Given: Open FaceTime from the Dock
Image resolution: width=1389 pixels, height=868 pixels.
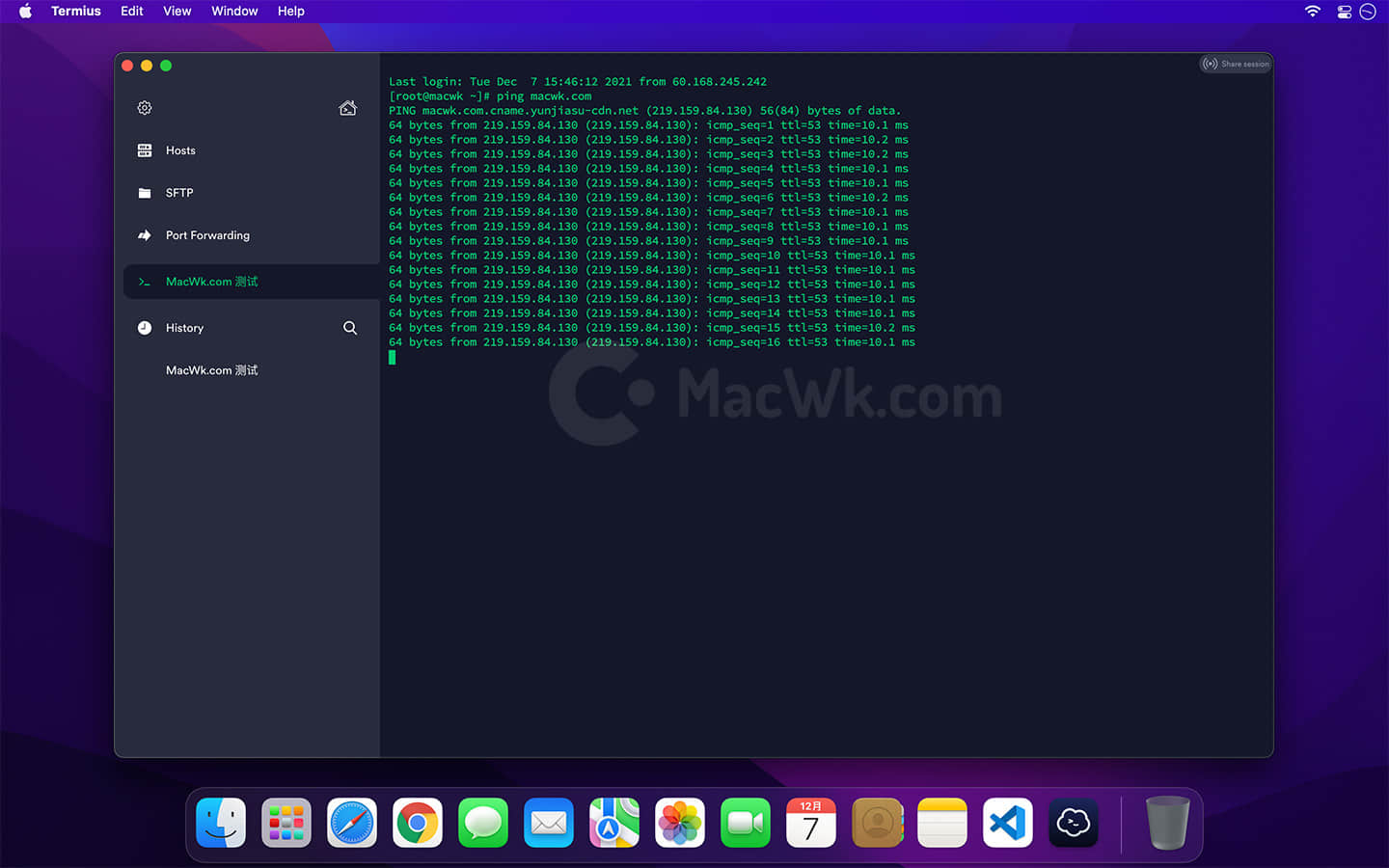Looking at the screenshot, I should click(x=746, y=823).
